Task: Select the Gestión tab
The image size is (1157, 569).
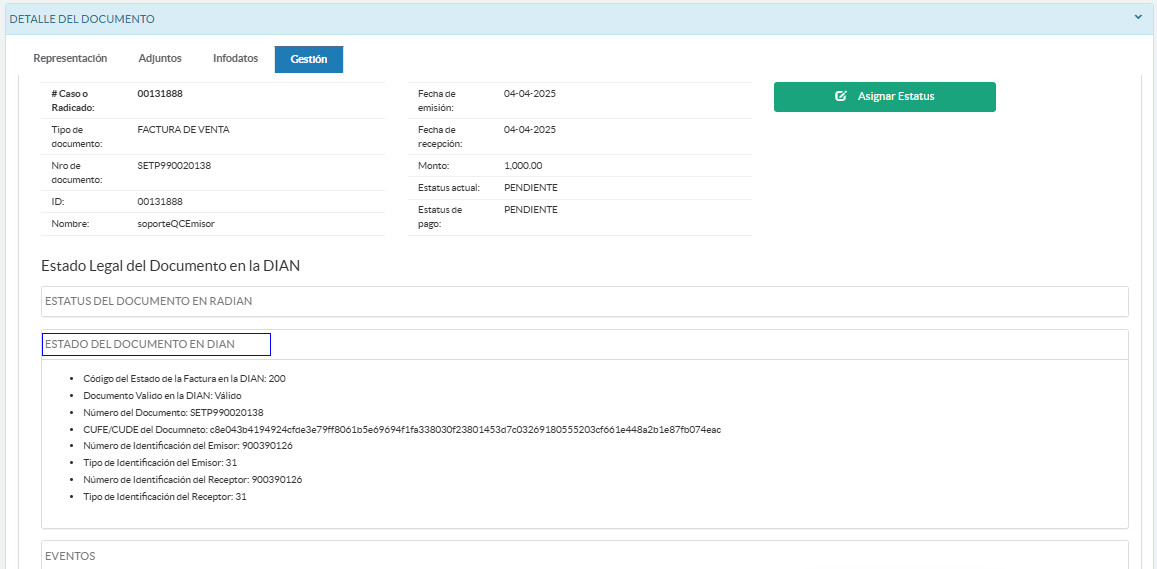Action: (309, 60)
